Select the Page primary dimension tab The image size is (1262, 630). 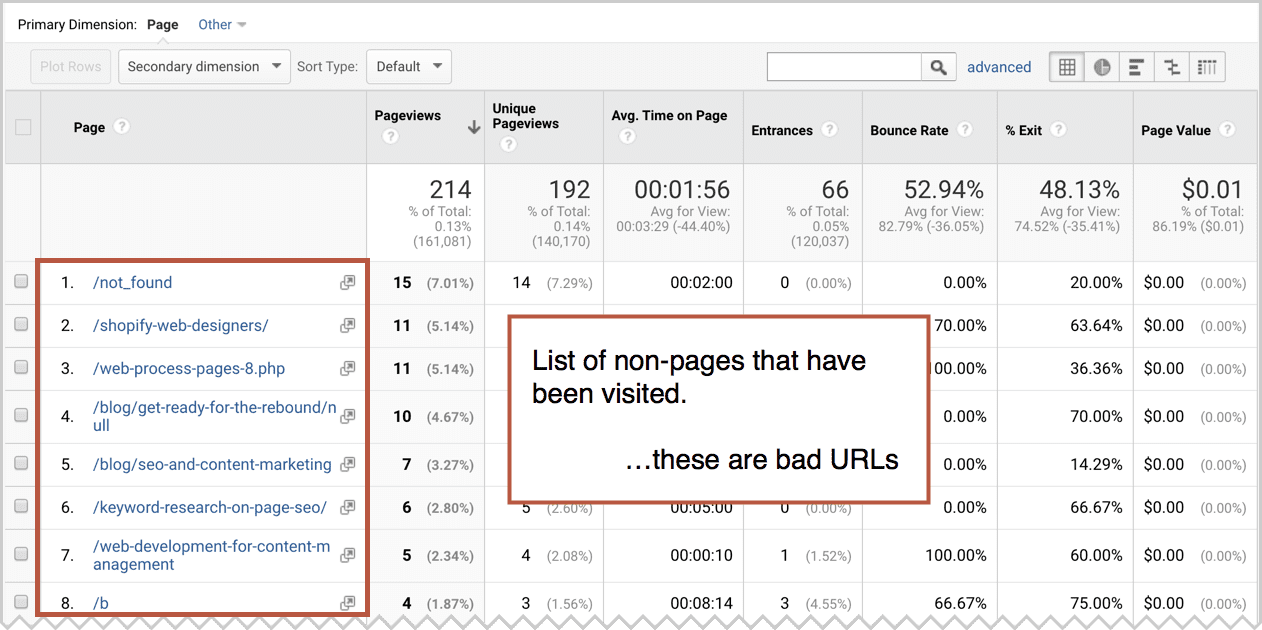163,24
